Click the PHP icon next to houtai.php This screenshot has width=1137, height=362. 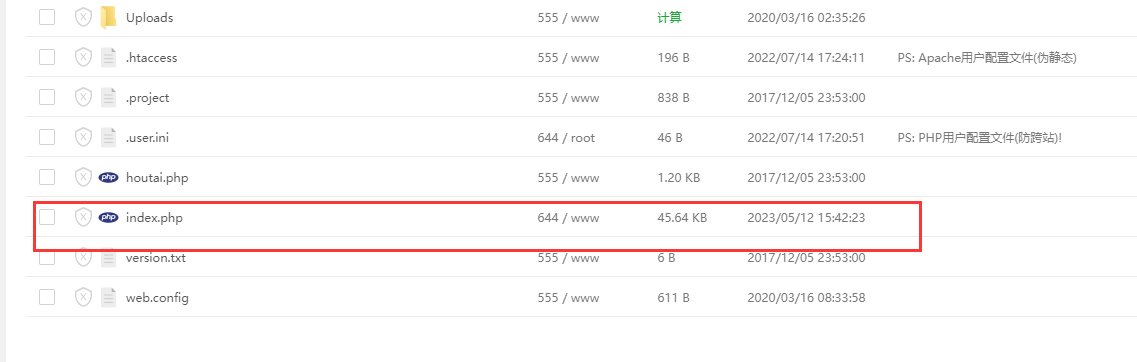tap(108, 177)
